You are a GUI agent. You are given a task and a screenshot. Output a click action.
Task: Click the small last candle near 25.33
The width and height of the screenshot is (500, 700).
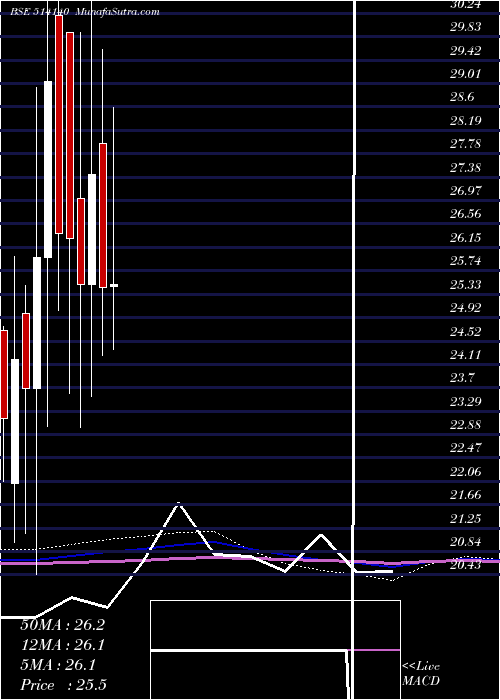click(114, 285)
